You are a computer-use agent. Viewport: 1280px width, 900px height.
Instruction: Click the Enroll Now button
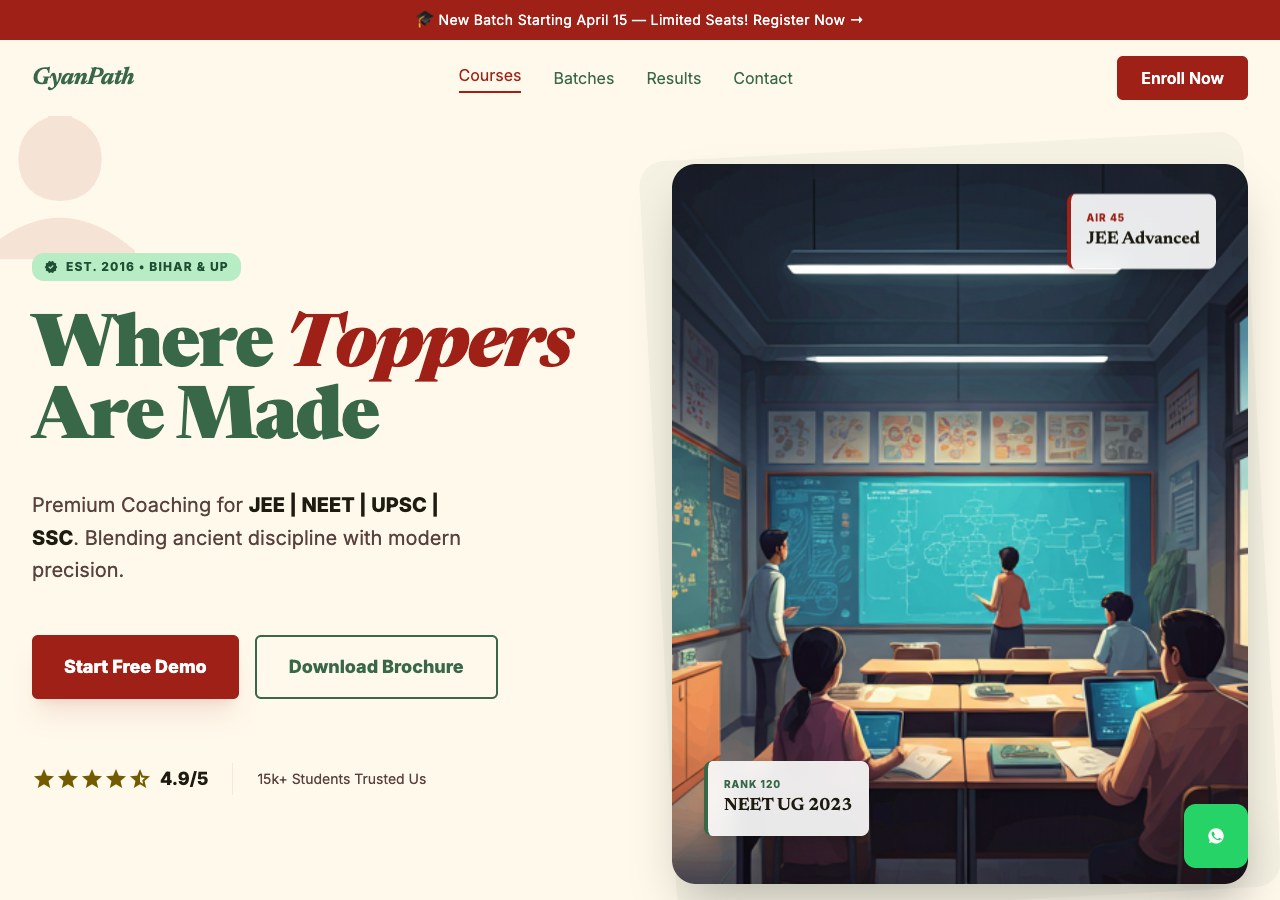click(1182, 78)
